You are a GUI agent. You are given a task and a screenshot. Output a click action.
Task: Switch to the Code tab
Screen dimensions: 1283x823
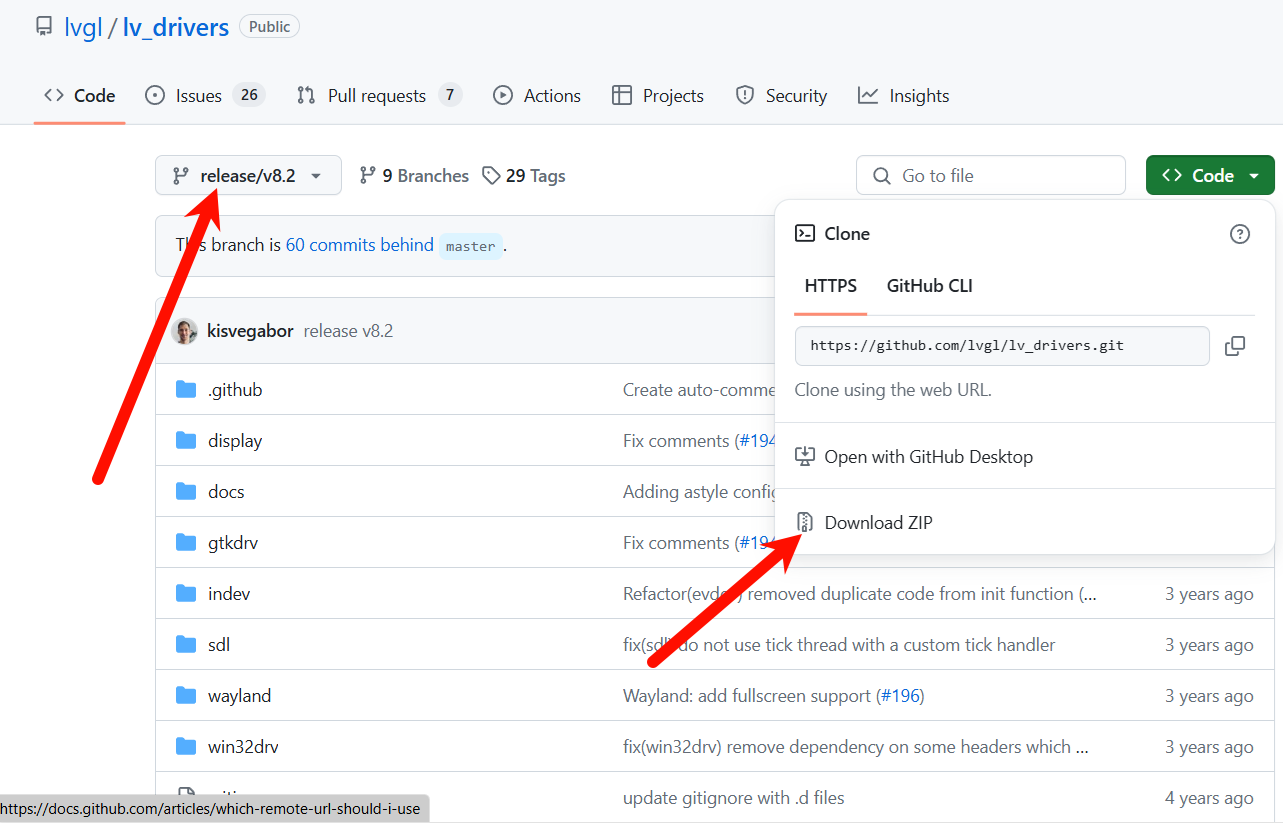click(79, 96)
